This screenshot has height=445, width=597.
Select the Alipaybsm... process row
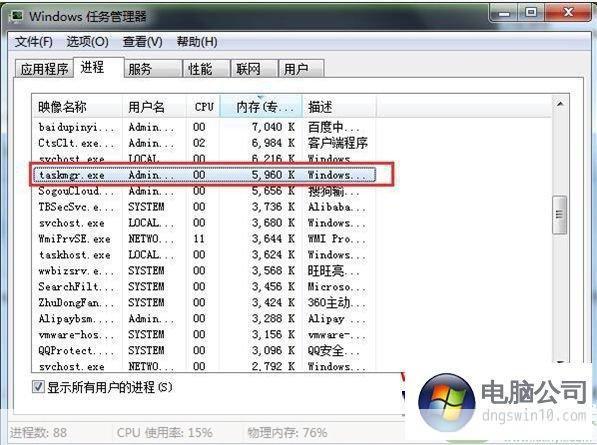pyautogui.click(x=204, y=319)
